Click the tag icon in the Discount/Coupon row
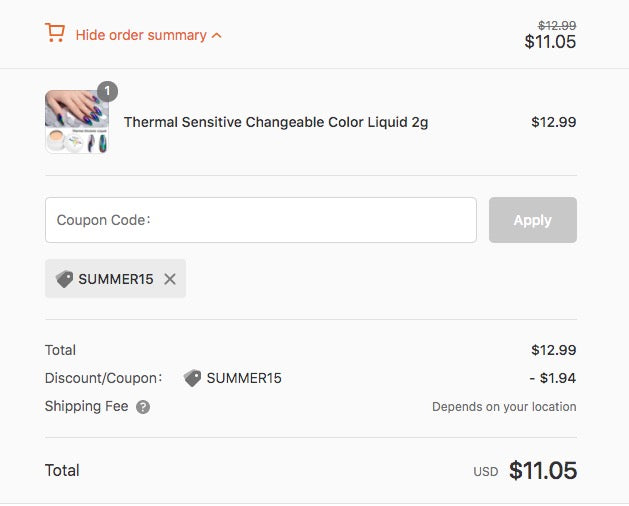The height and width of the screenshot is (506, 629). click(193, 378)
